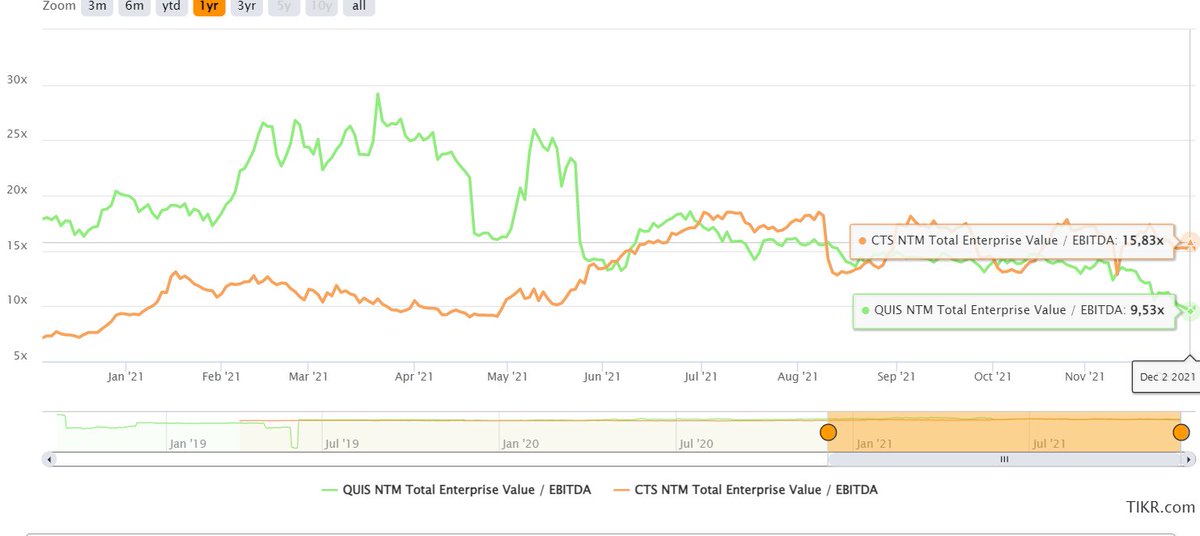Click the Dec 2 2021 date label
Image resolution: width=1200 pixels, height=536 pixels.
[1165, 376]
